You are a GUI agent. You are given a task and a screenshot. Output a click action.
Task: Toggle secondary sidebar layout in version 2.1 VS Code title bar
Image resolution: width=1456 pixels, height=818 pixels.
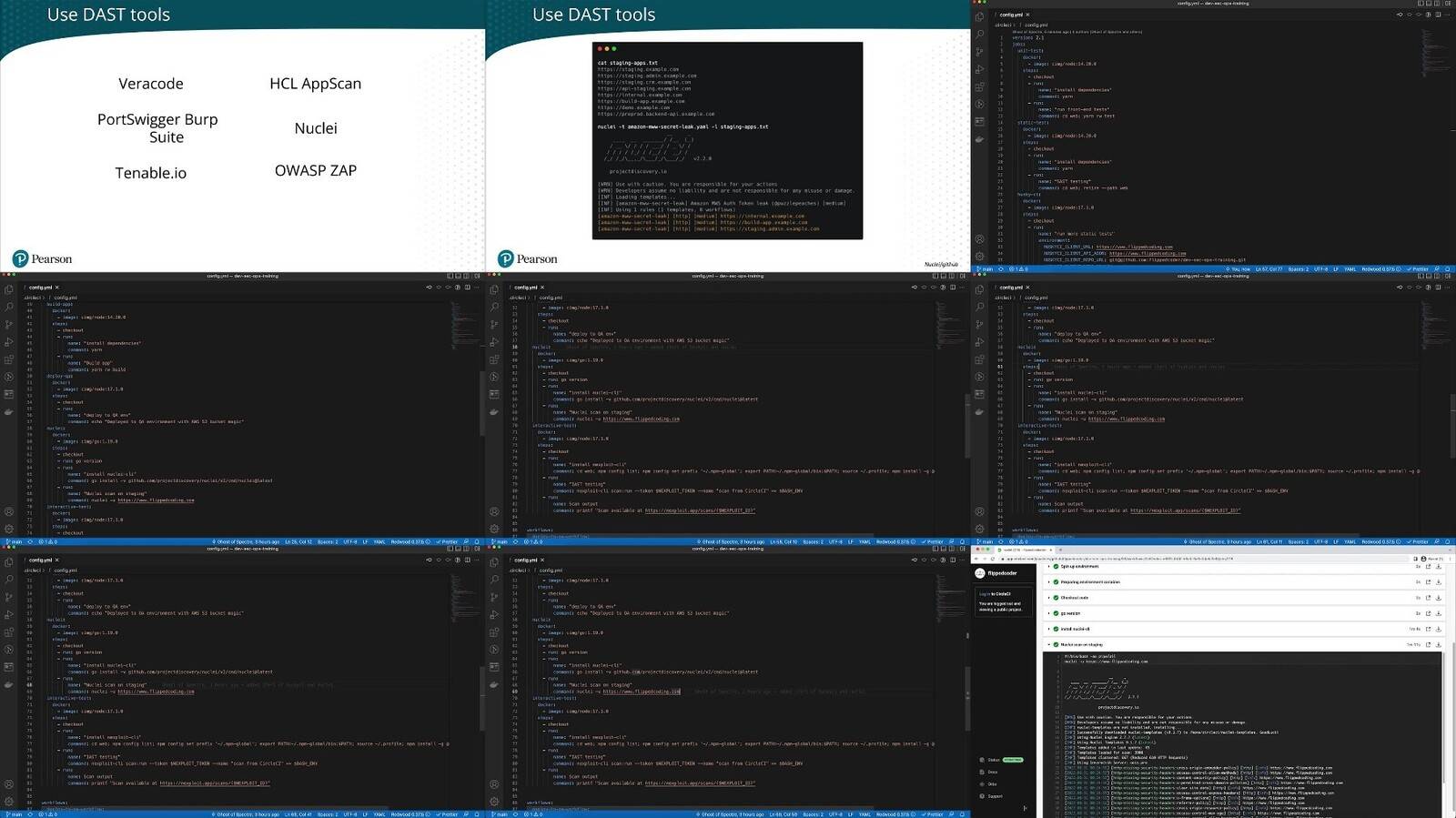(1436, 4)
